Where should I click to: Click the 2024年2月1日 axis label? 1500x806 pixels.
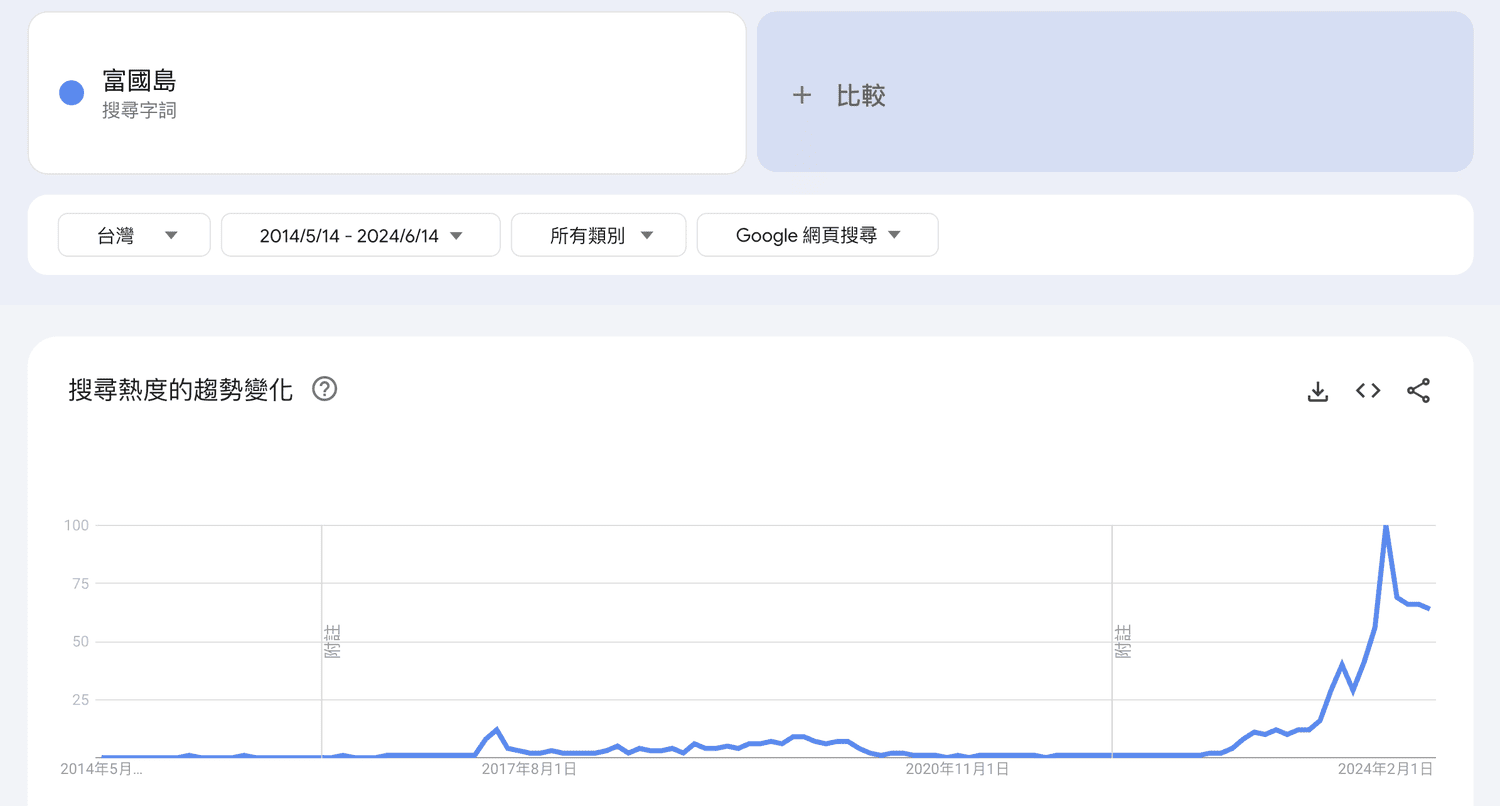pos(1385,769)
